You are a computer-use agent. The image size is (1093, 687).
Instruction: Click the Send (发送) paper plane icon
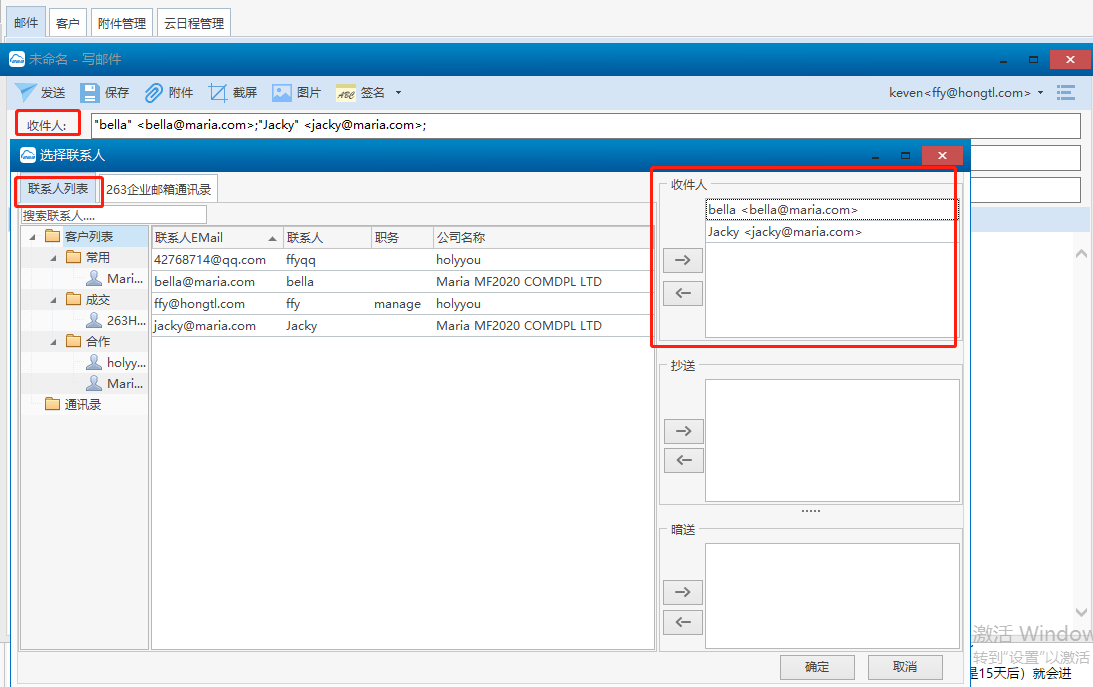pos(26,93)
